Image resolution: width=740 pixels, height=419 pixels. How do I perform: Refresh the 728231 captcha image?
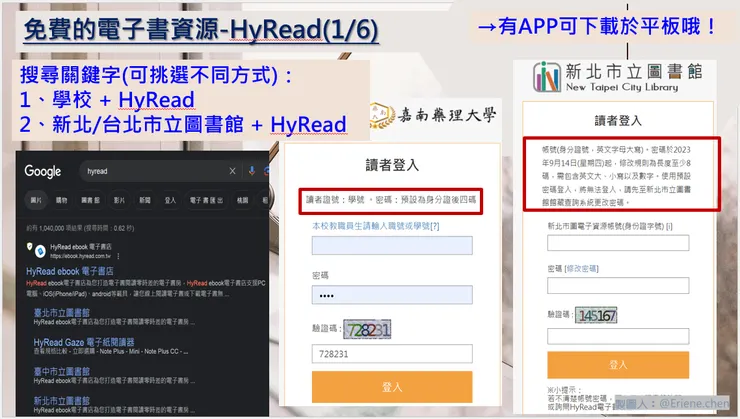367,329
